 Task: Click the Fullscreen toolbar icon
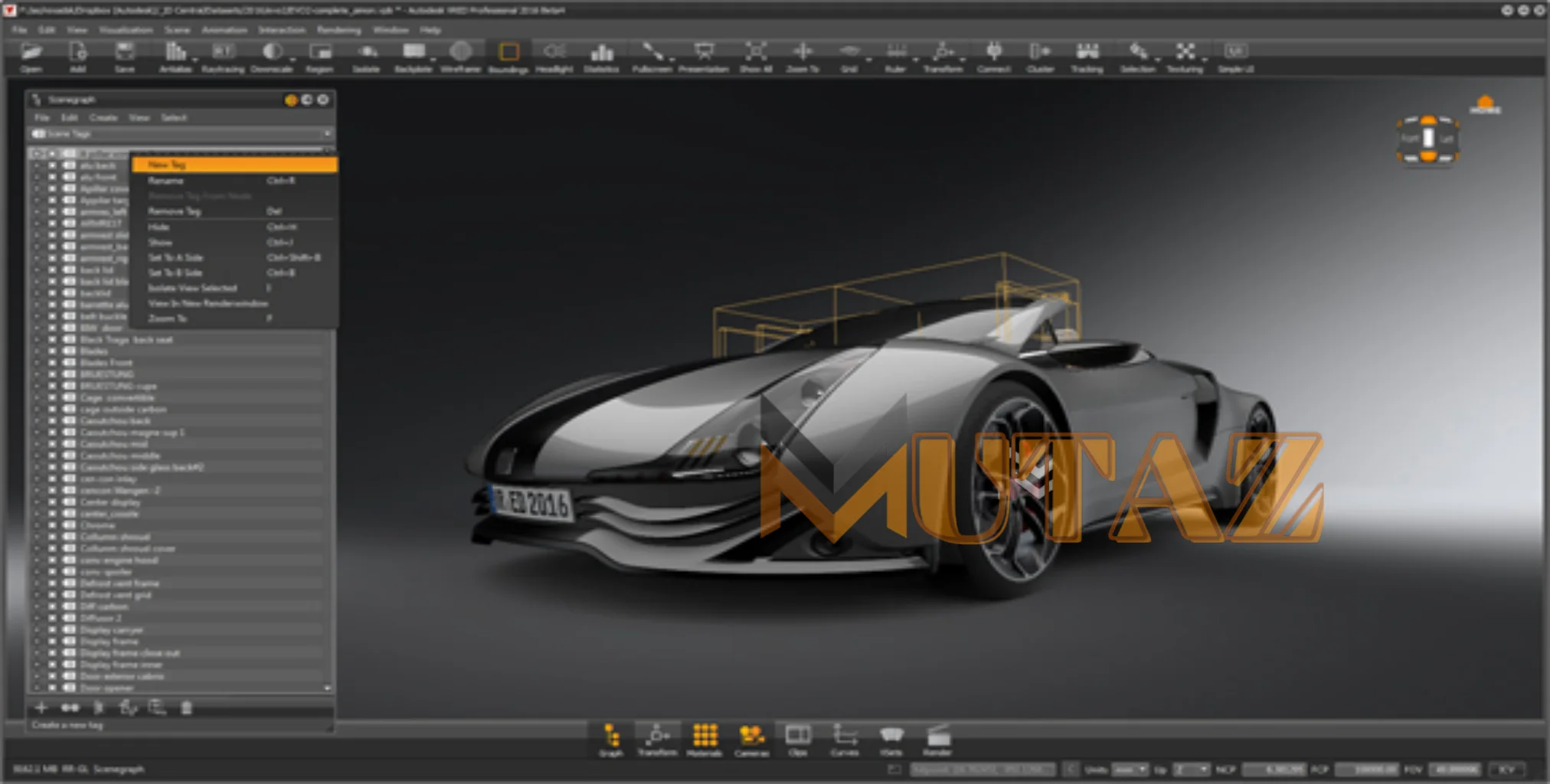click(x=652, y=52)
